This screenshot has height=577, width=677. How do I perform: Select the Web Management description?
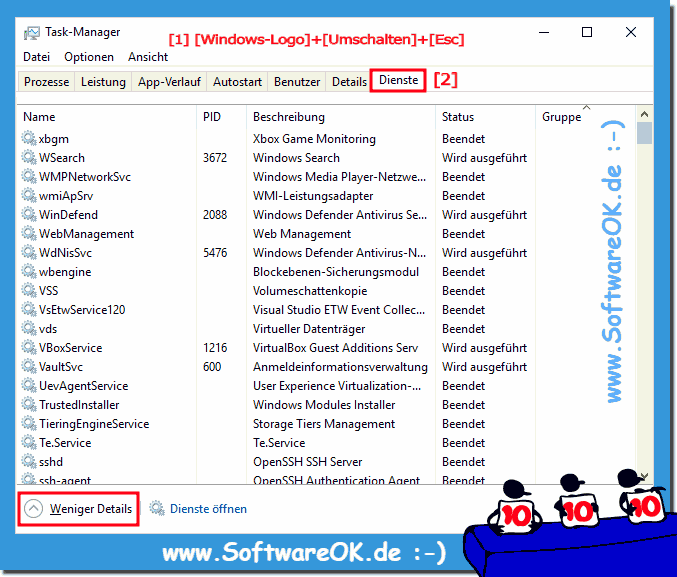point(302,234)
